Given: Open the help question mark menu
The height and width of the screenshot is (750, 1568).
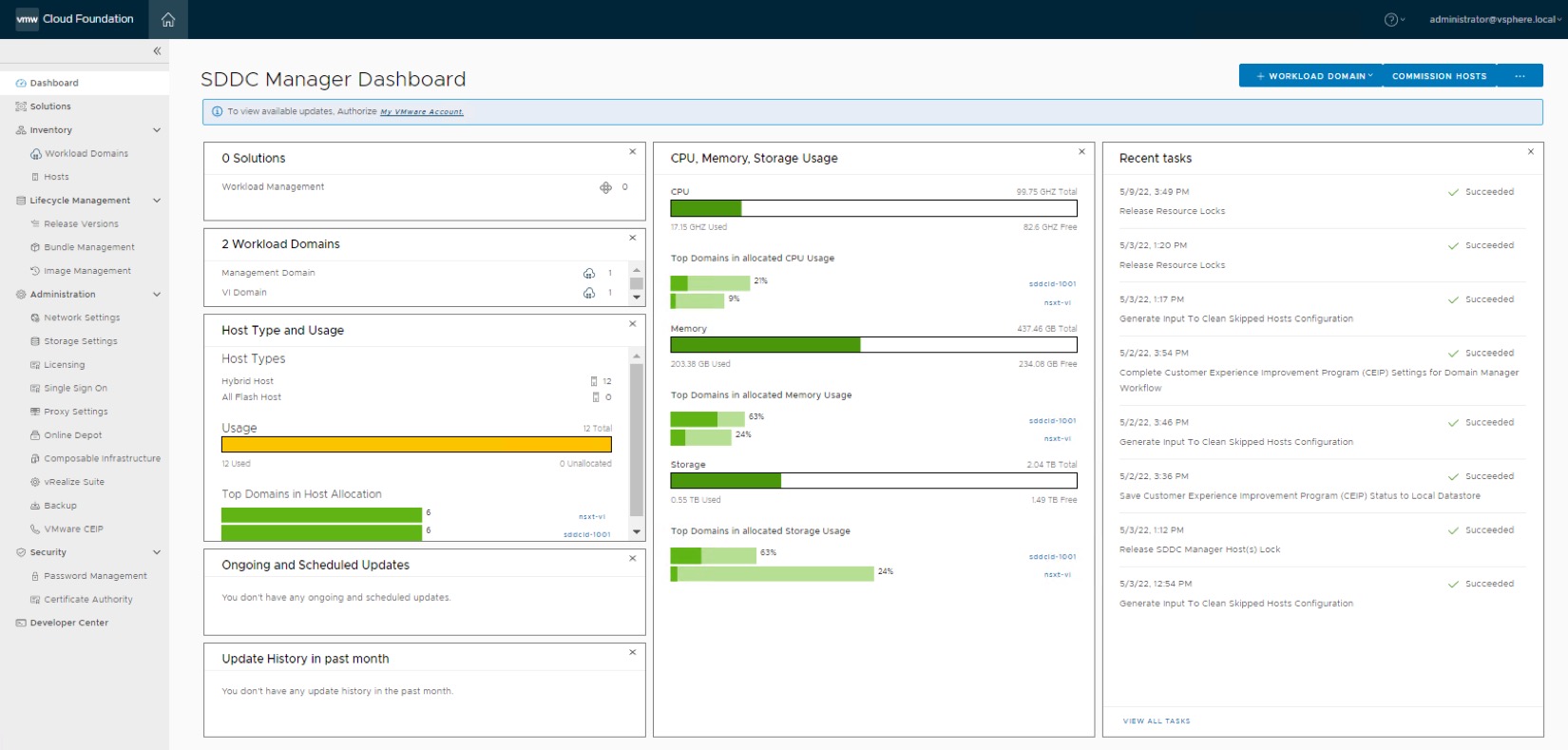Looking at the screenshot, I should click(1391, 19).
